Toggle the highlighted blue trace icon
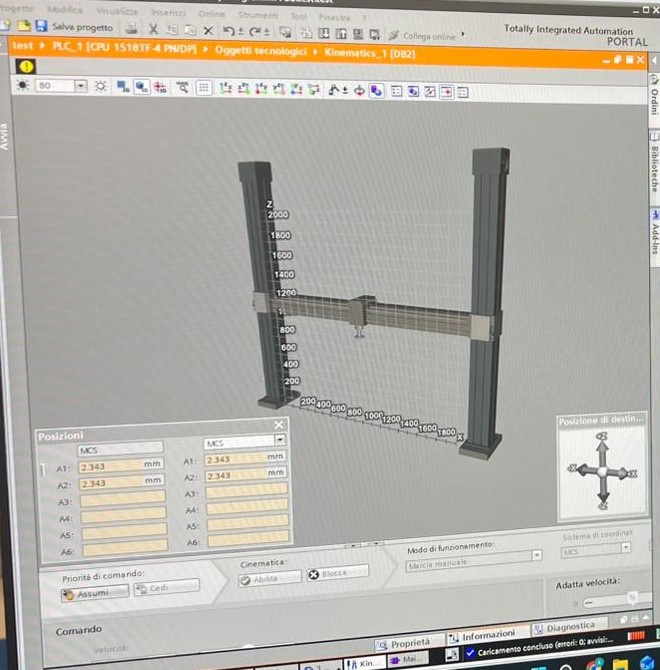 tap(376, 91)
